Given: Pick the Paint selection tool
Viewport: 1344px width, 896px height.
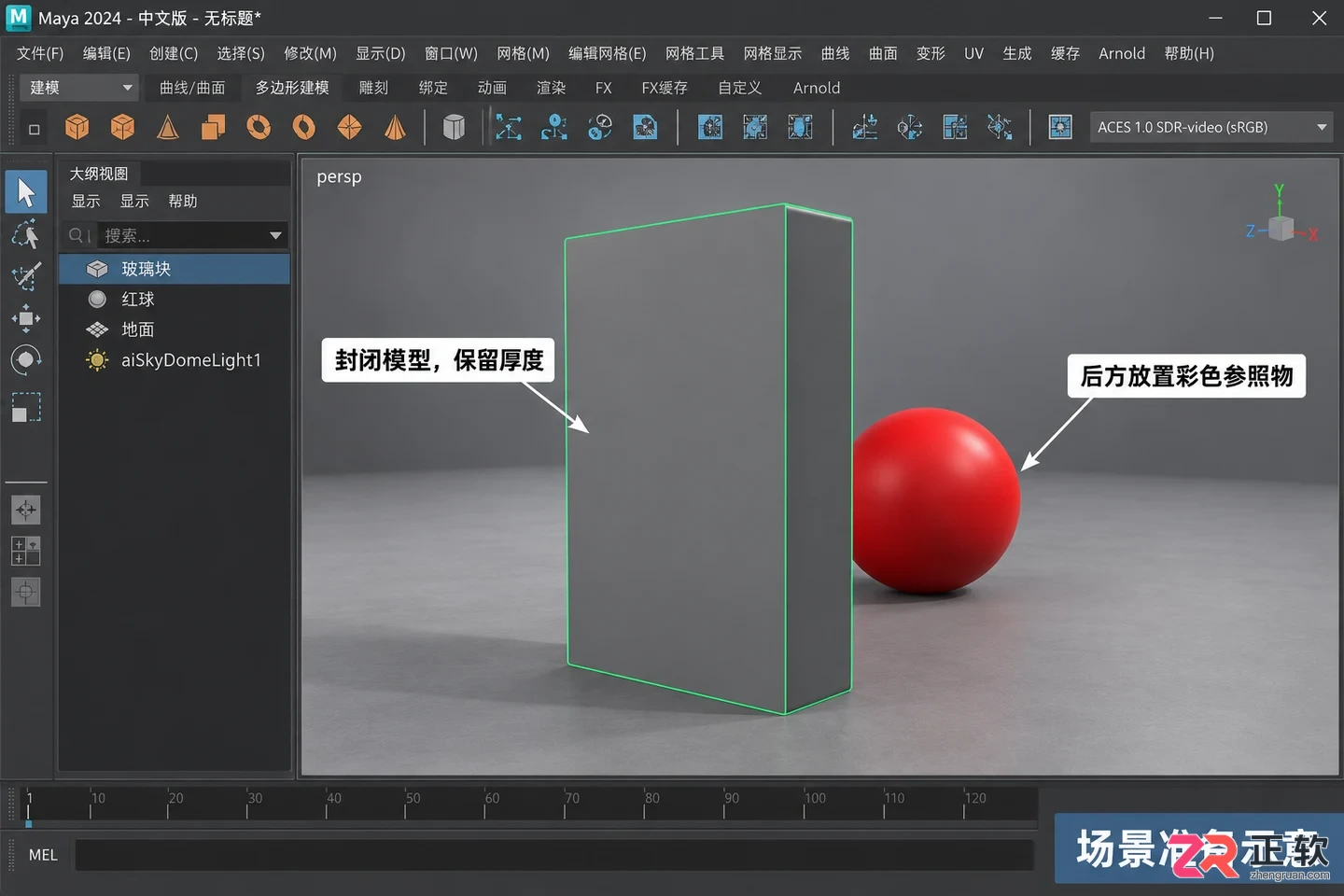Looking at the screenshot, I should click(26, 276).
